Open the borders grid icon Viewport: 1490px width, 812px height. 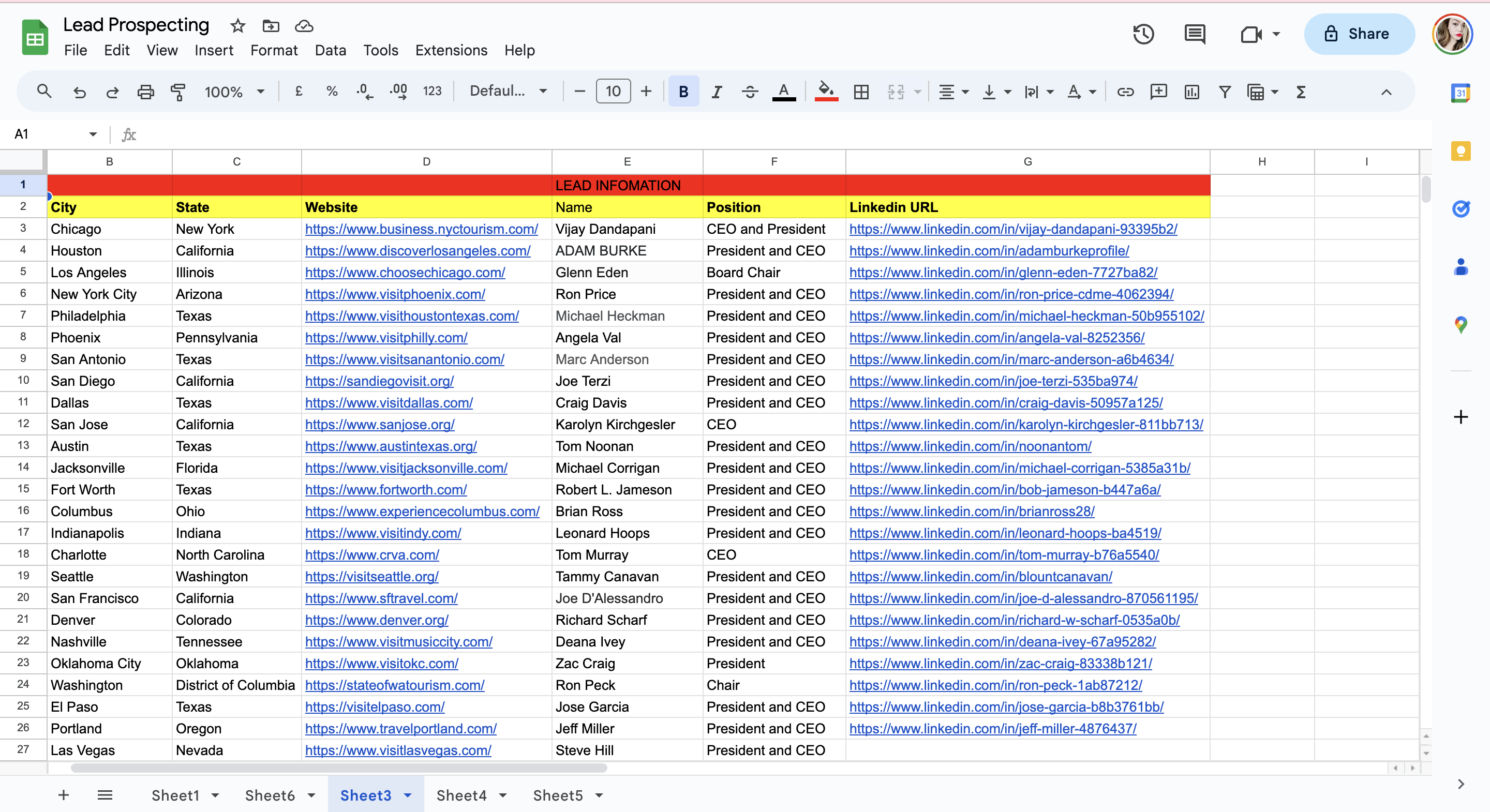[861, 92]
